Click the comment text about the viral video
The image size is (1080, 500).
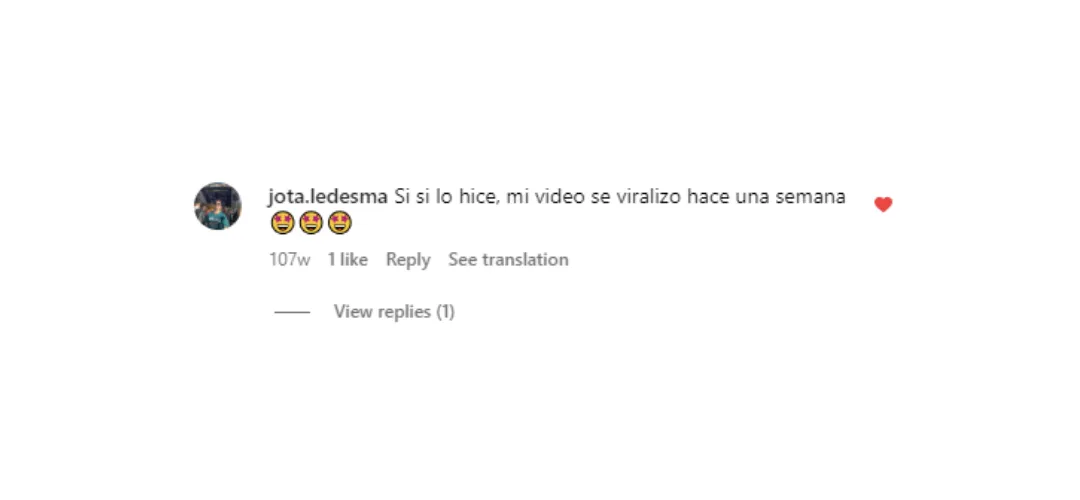pos(620,197)
